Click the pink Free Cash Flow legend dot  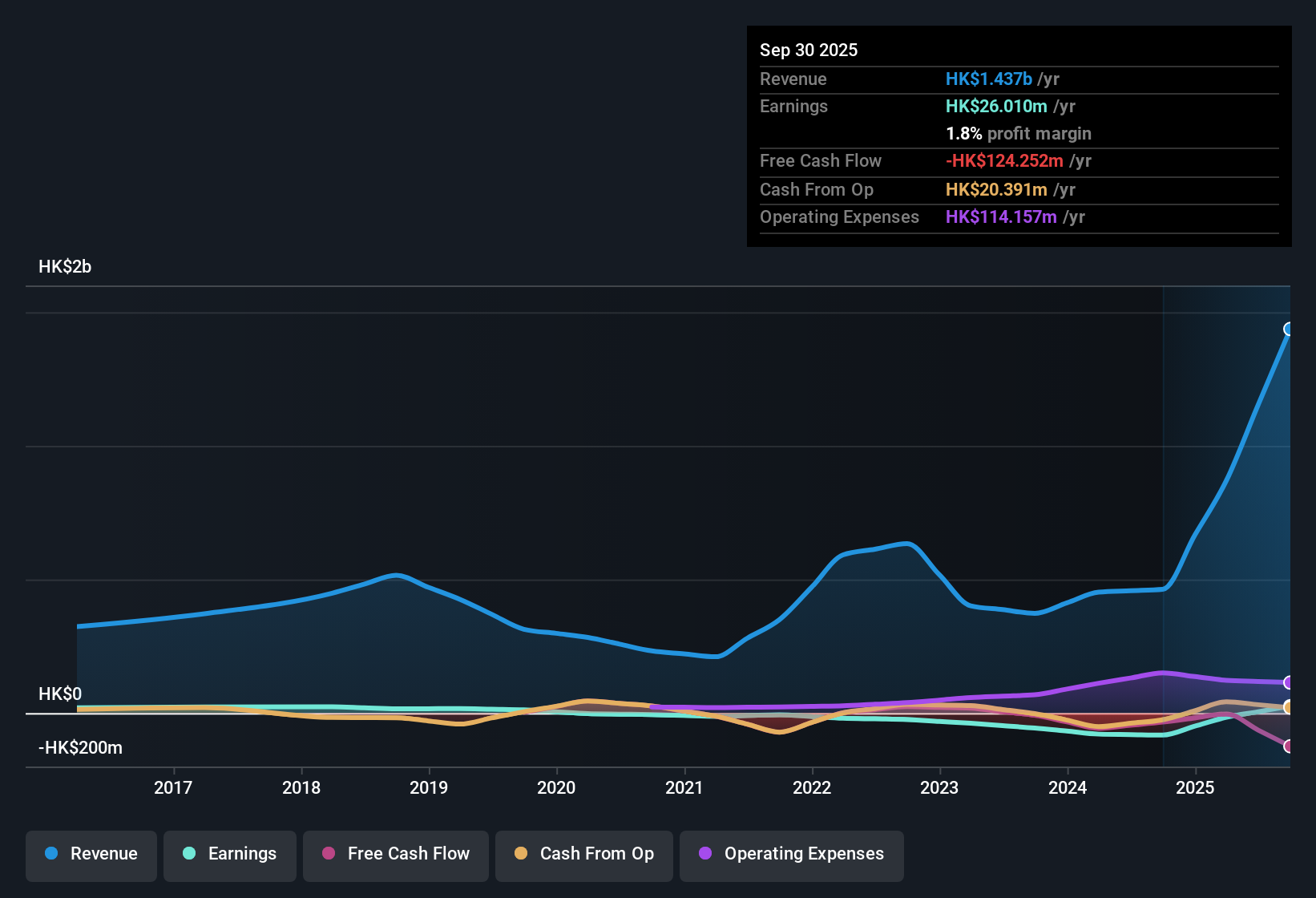(x=329, y=854)
